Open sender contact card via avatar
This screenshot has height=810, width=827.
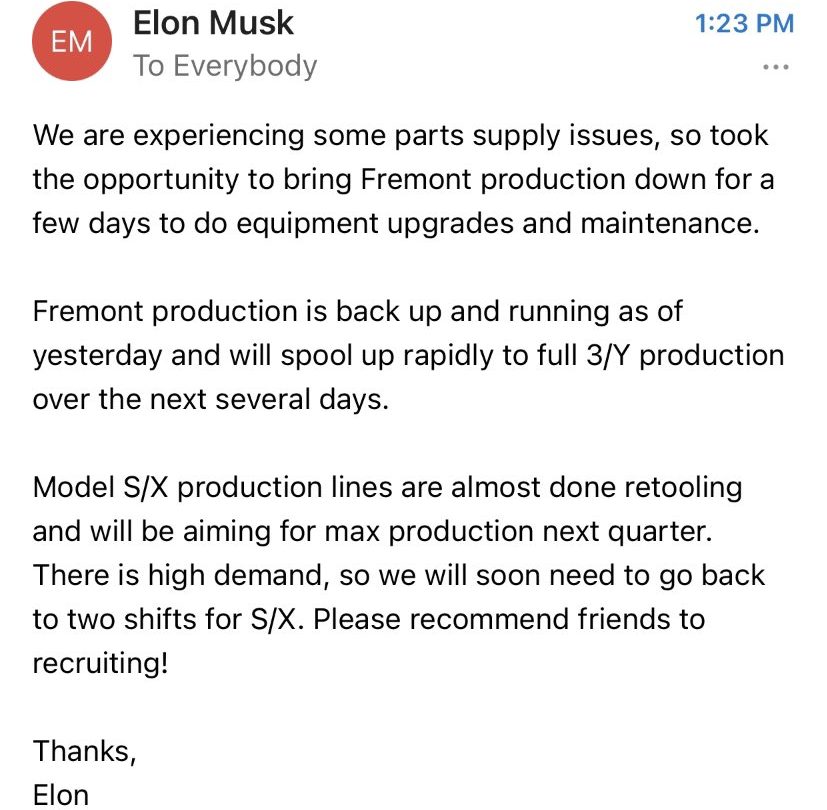tap(71, 42)
